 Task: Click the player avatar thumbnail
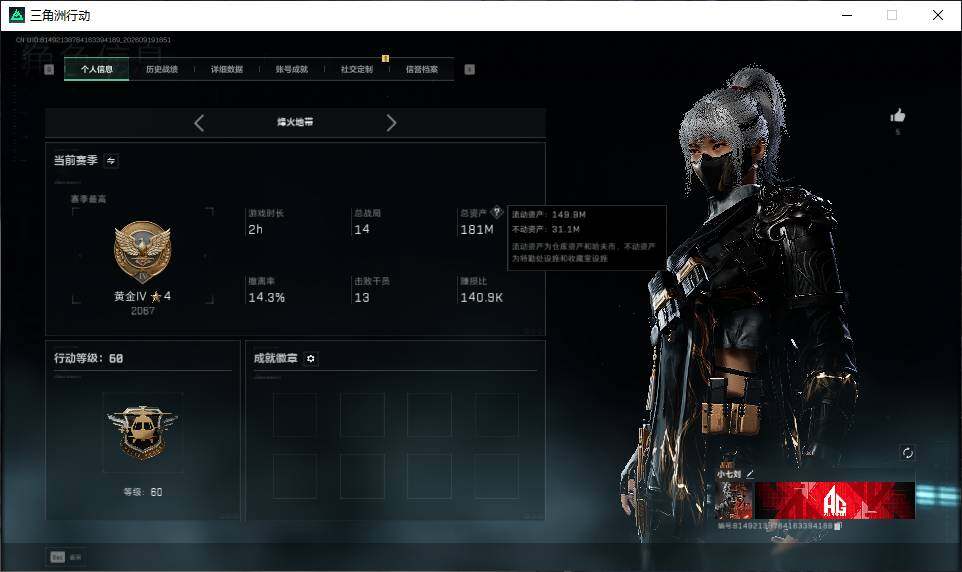pyautogui.click(x=735, y=500)
